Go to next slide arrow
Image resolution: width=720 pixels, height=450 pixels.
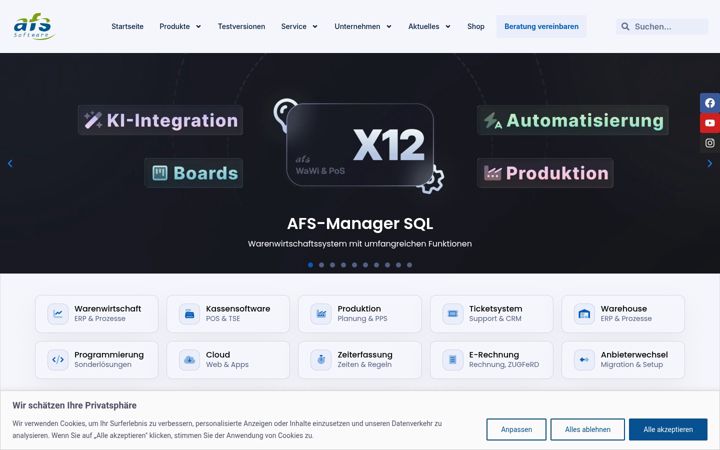tap(709, 163)
